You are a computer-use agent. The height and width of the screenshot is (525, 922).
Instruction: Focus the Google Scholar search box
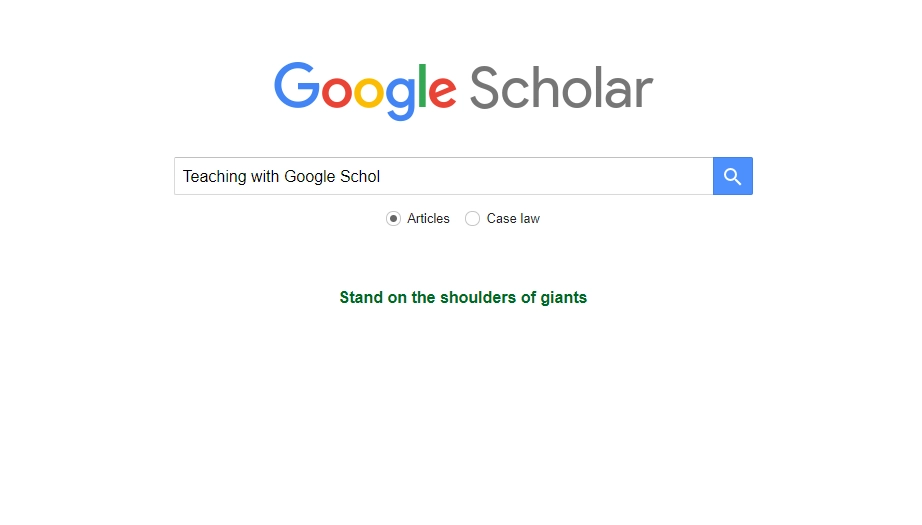pyautogui.click(x=443, y=176)
